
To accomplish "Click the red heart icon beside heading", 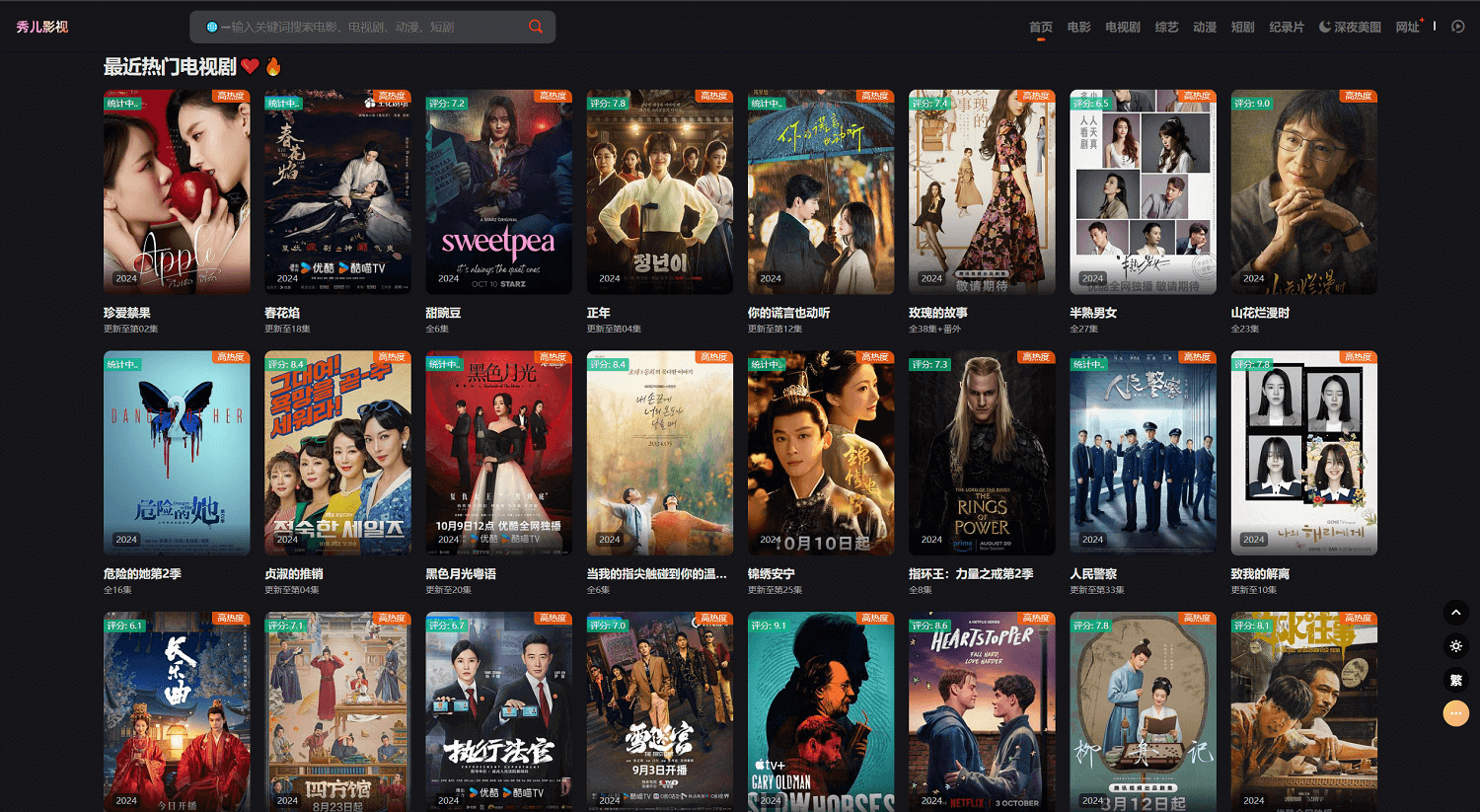I will pos(251,66).
